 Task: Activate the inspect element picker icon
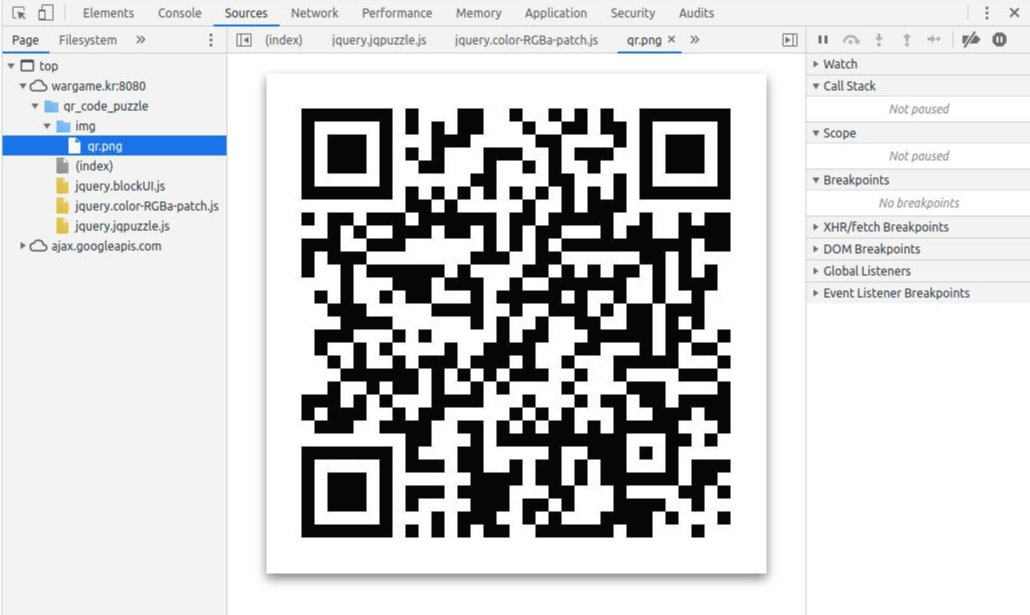point(19,13)
